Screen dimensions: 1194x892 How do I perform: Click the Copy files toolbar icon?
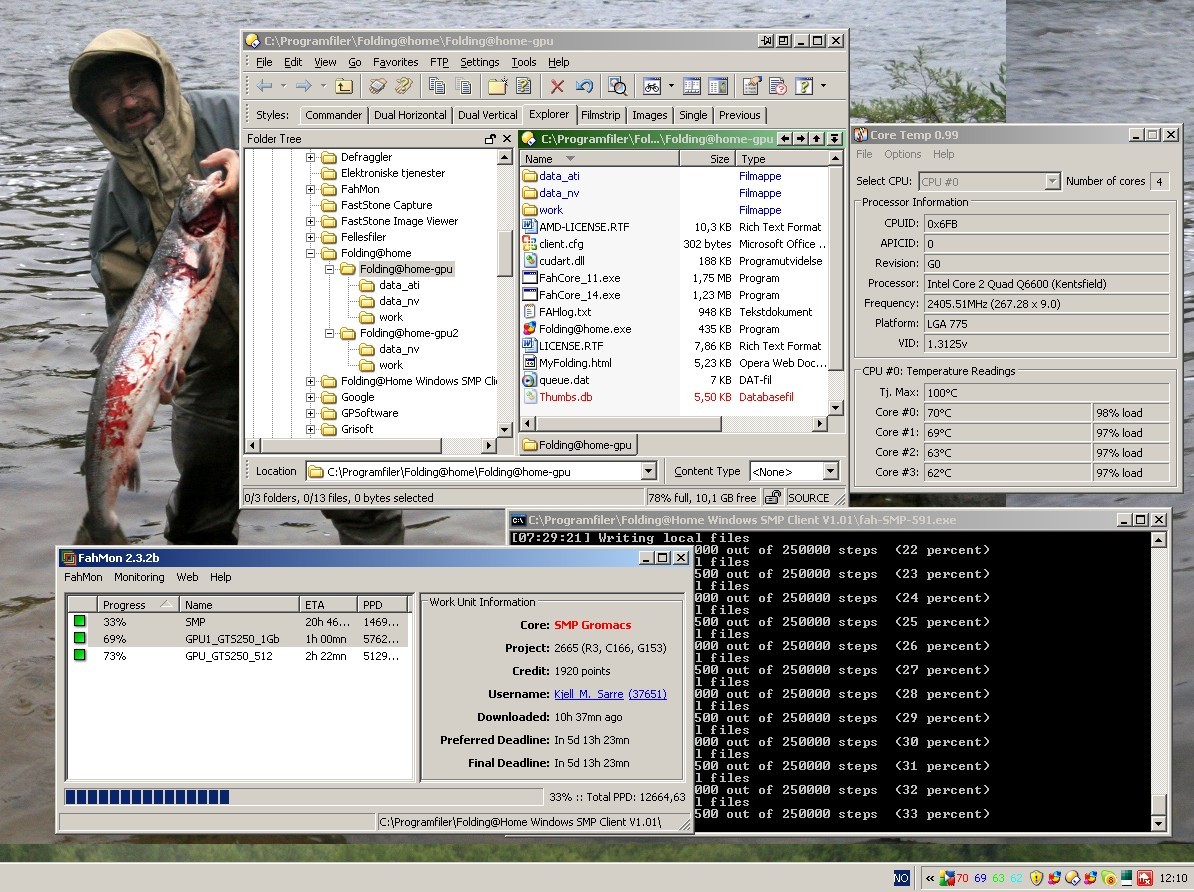pyautogui.click(x=437, y=86)
